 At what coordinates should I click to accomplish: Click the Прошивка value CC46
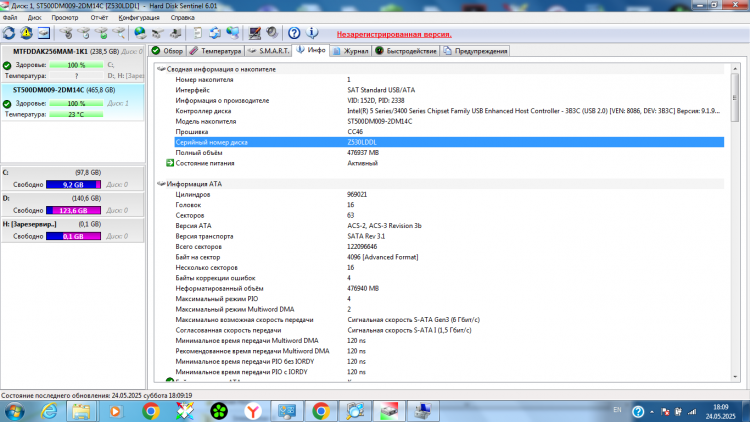point(355,132)
